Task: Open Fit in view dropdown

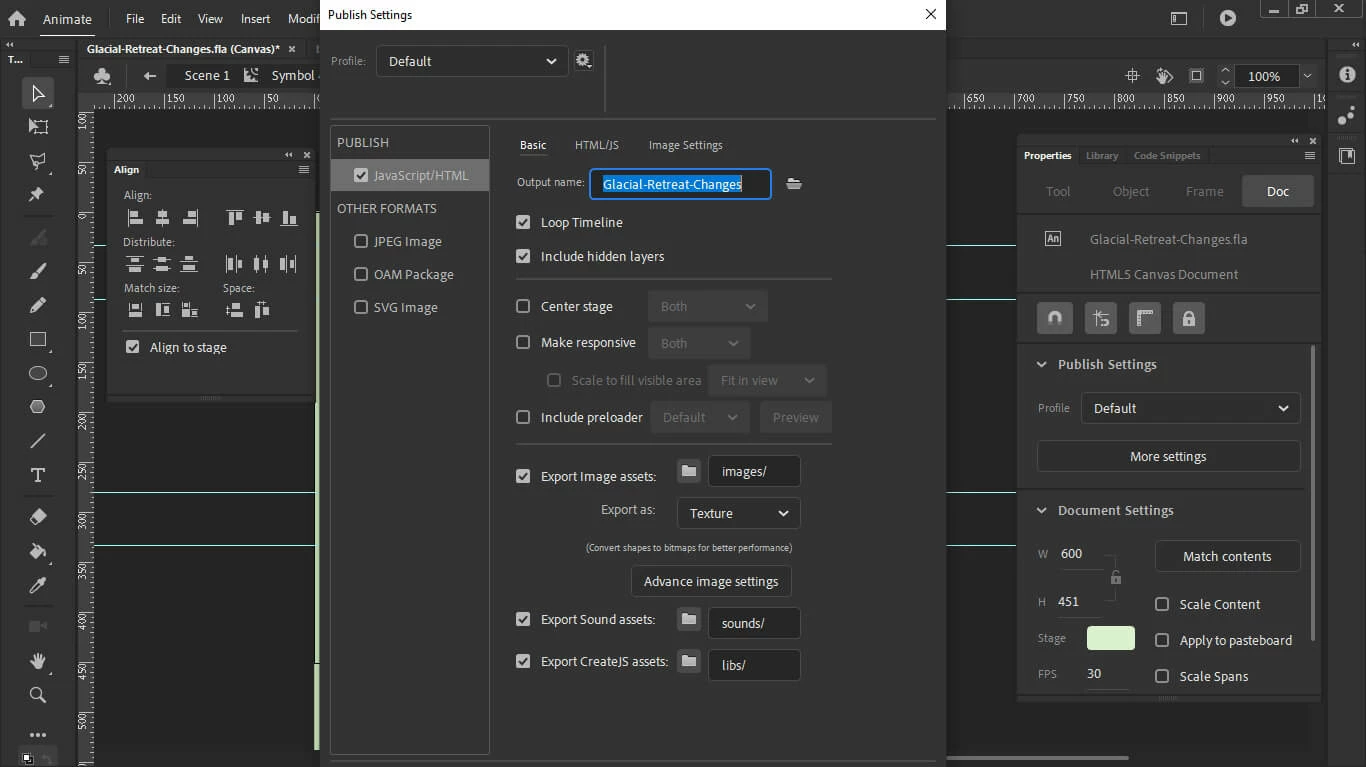Action: (767, 380)
